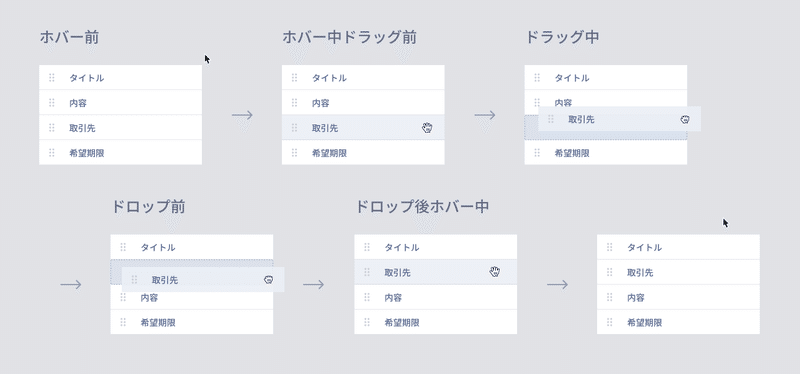Click open hand icon in ドロップ後ホバー中 list
The width and height of the screenshot is (800, 374).
point(494,272)
